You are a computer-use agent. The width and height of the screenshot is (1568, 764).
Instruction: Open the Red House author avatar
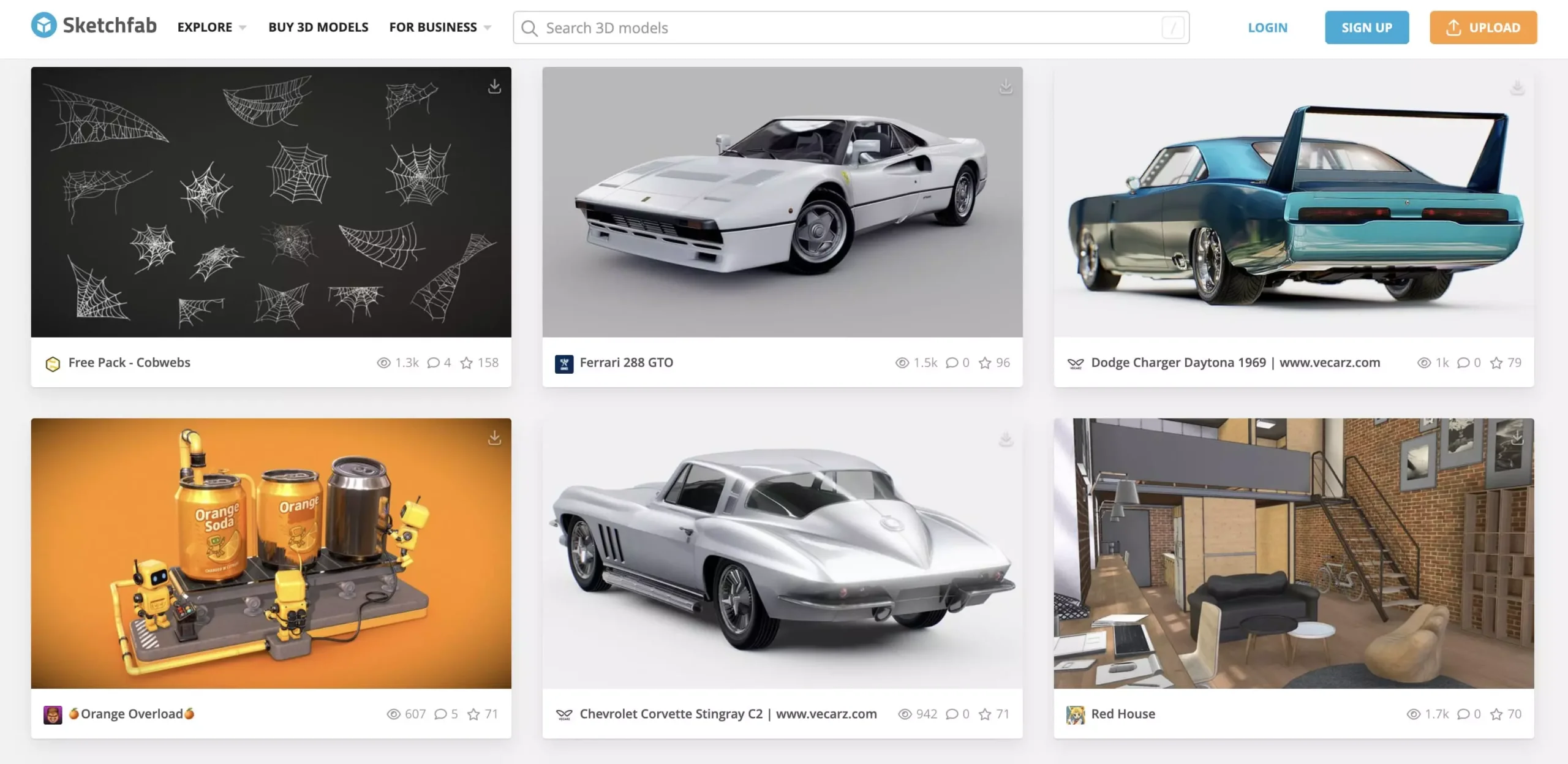pyautogui.click(x=1076, y=715)
